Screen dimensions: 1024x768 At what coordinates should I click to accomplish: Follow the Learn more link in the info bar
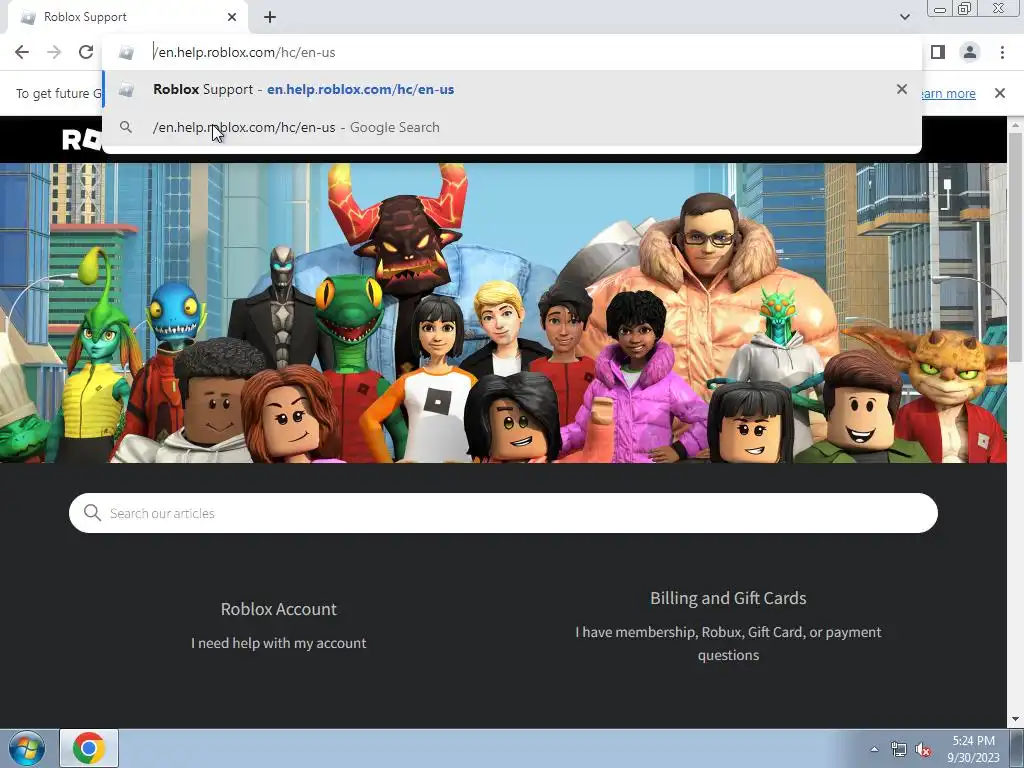pyautogui.click(x=948, y=93)
